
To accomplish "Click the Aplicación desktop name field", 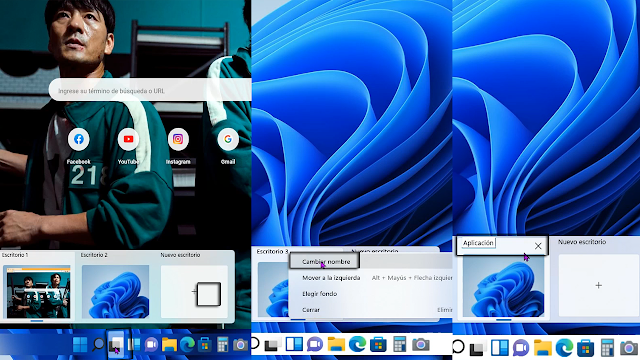I will [x=478, y=243].
